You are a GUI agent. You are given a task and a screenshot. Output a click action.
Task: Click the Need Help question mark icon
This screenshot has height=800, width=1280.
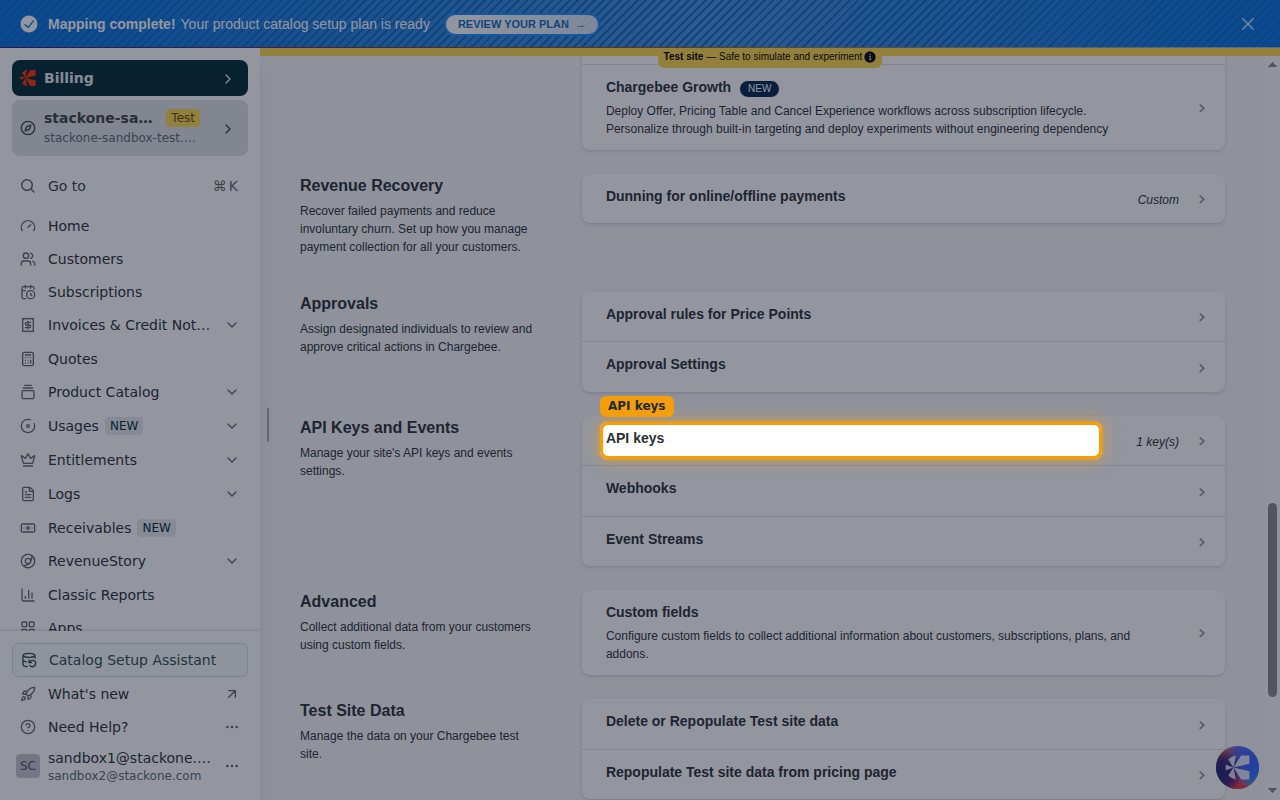28,727
